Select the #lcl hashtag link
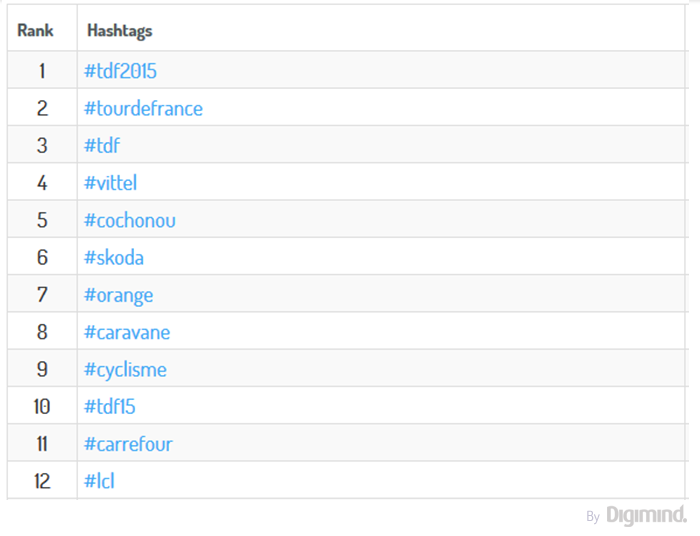 (x=99, y=481)
